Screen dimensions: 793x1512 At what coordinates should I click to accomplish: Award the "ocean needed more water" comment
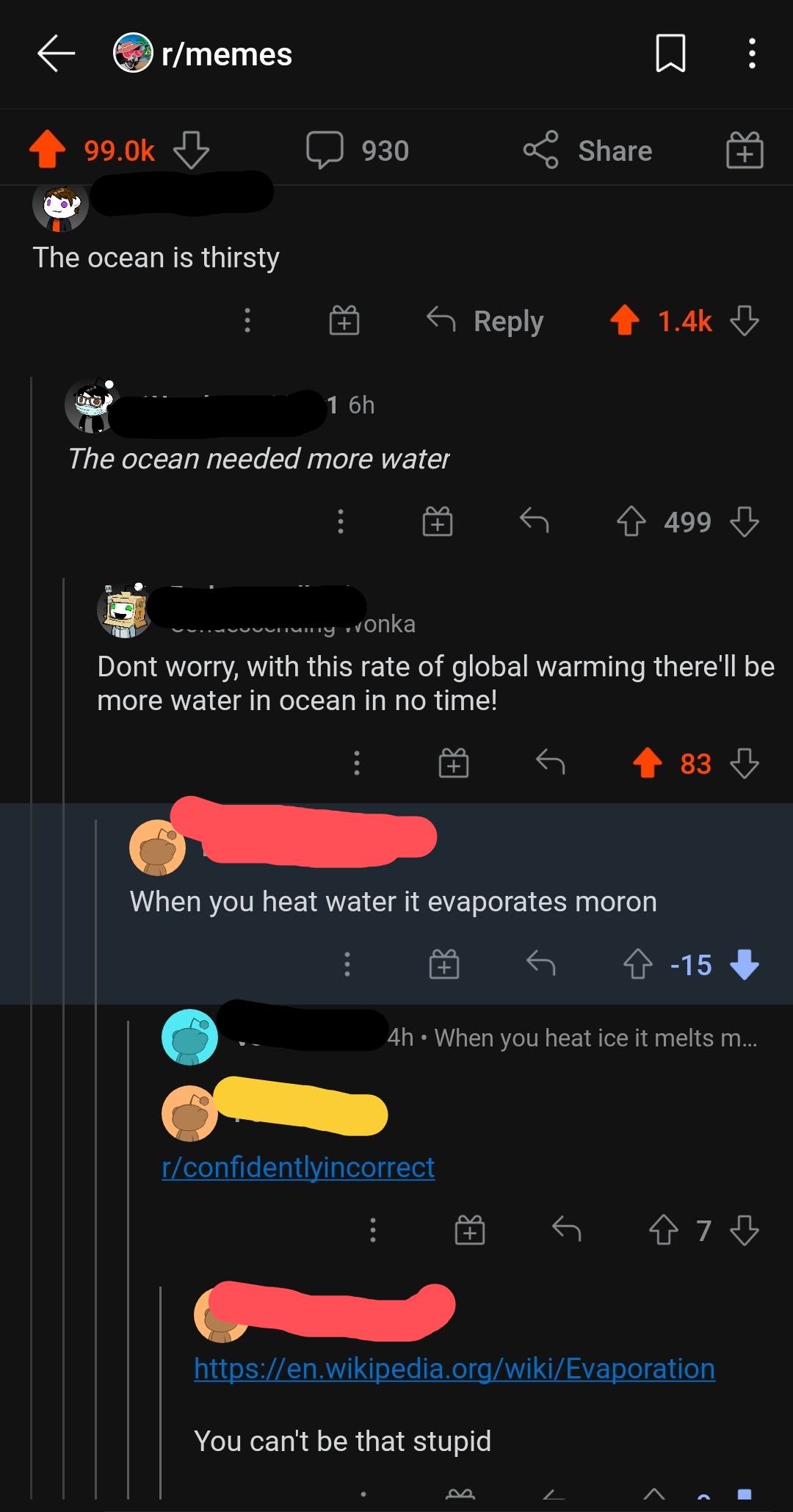tap(438, 522)
